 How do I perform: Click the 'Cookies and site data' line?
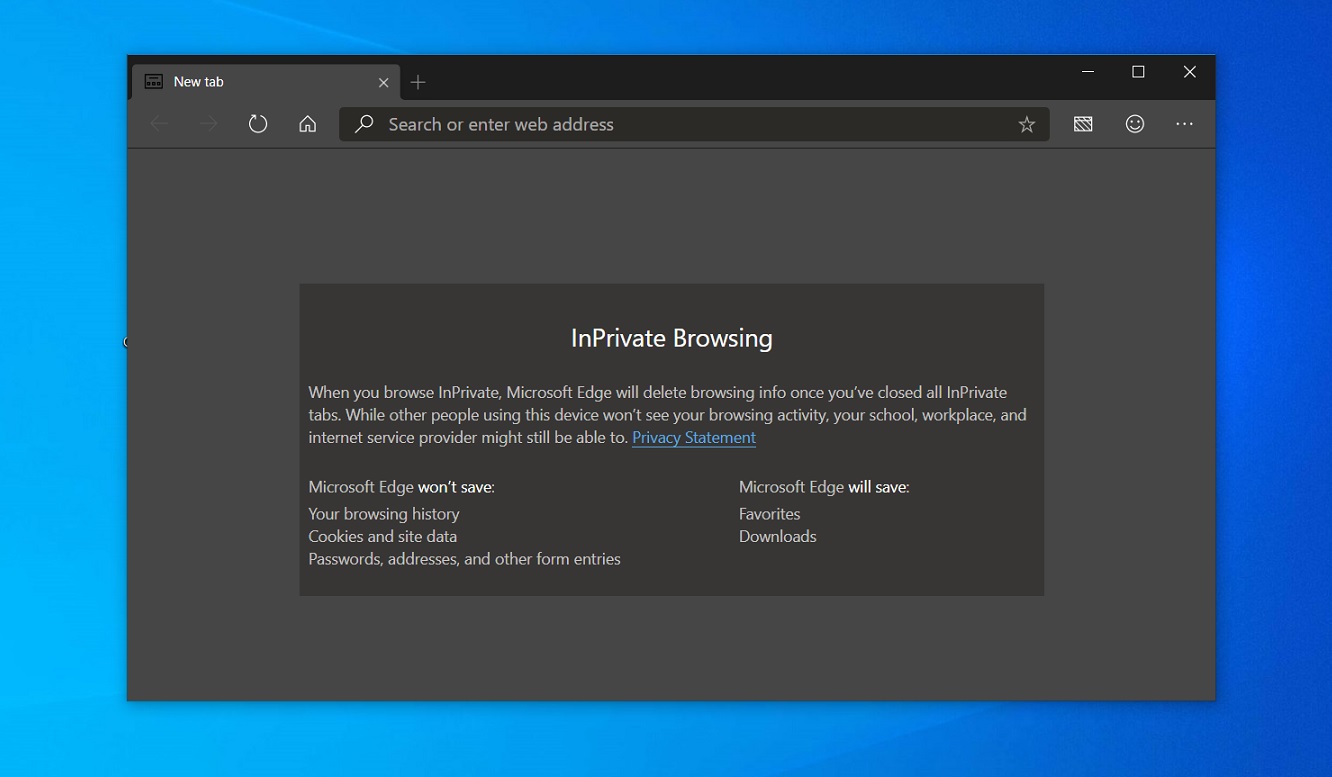coord(383,536)
